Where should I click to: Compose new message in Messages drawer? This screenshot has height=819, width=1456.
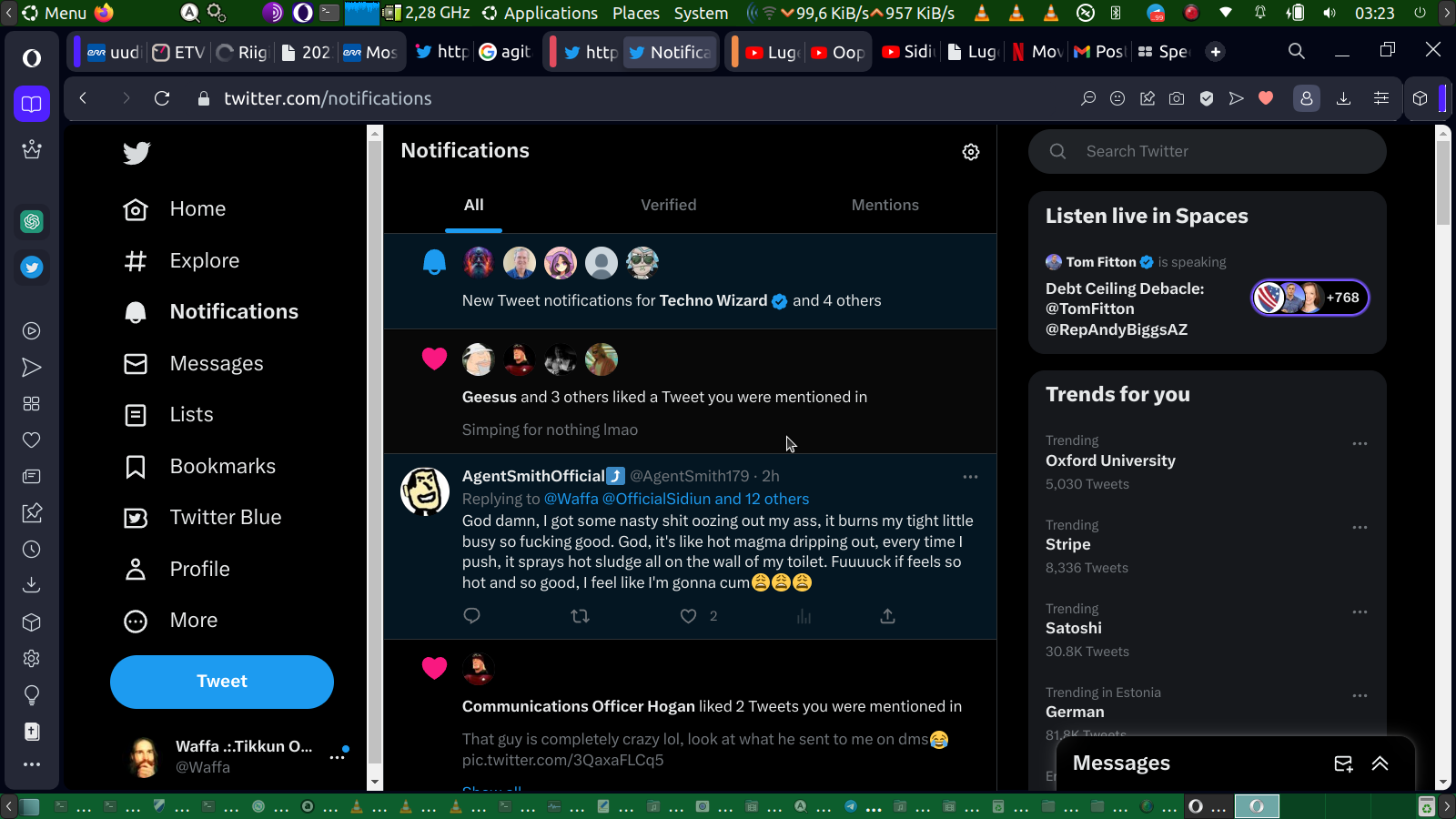1343,763
